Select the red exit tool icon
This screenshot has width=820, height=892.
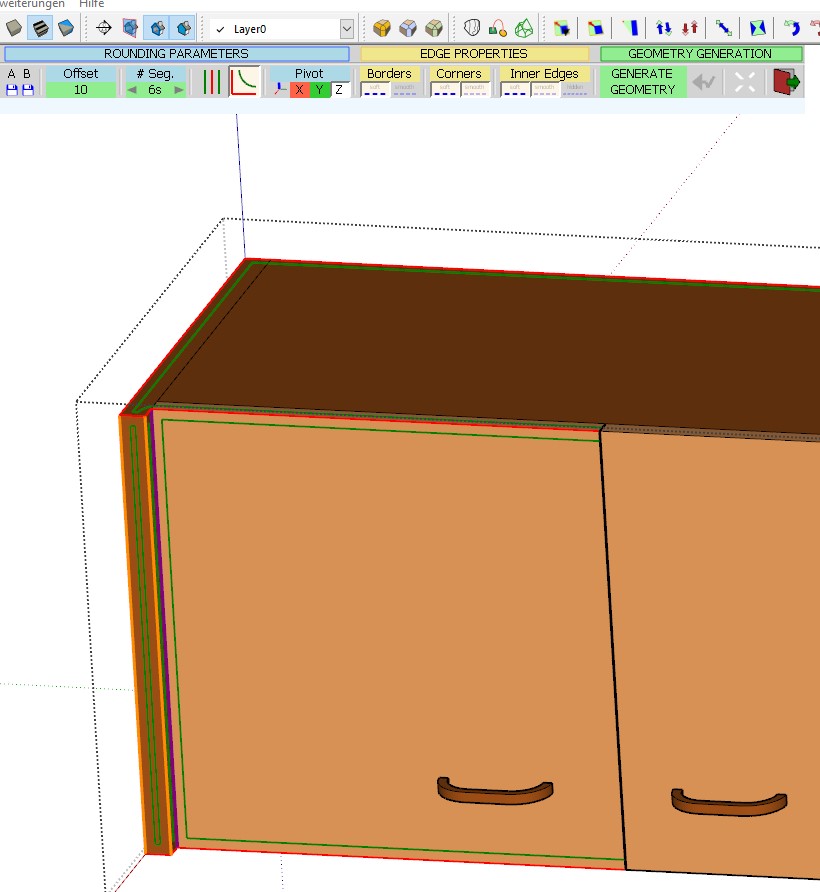click(x=787, y=82)
